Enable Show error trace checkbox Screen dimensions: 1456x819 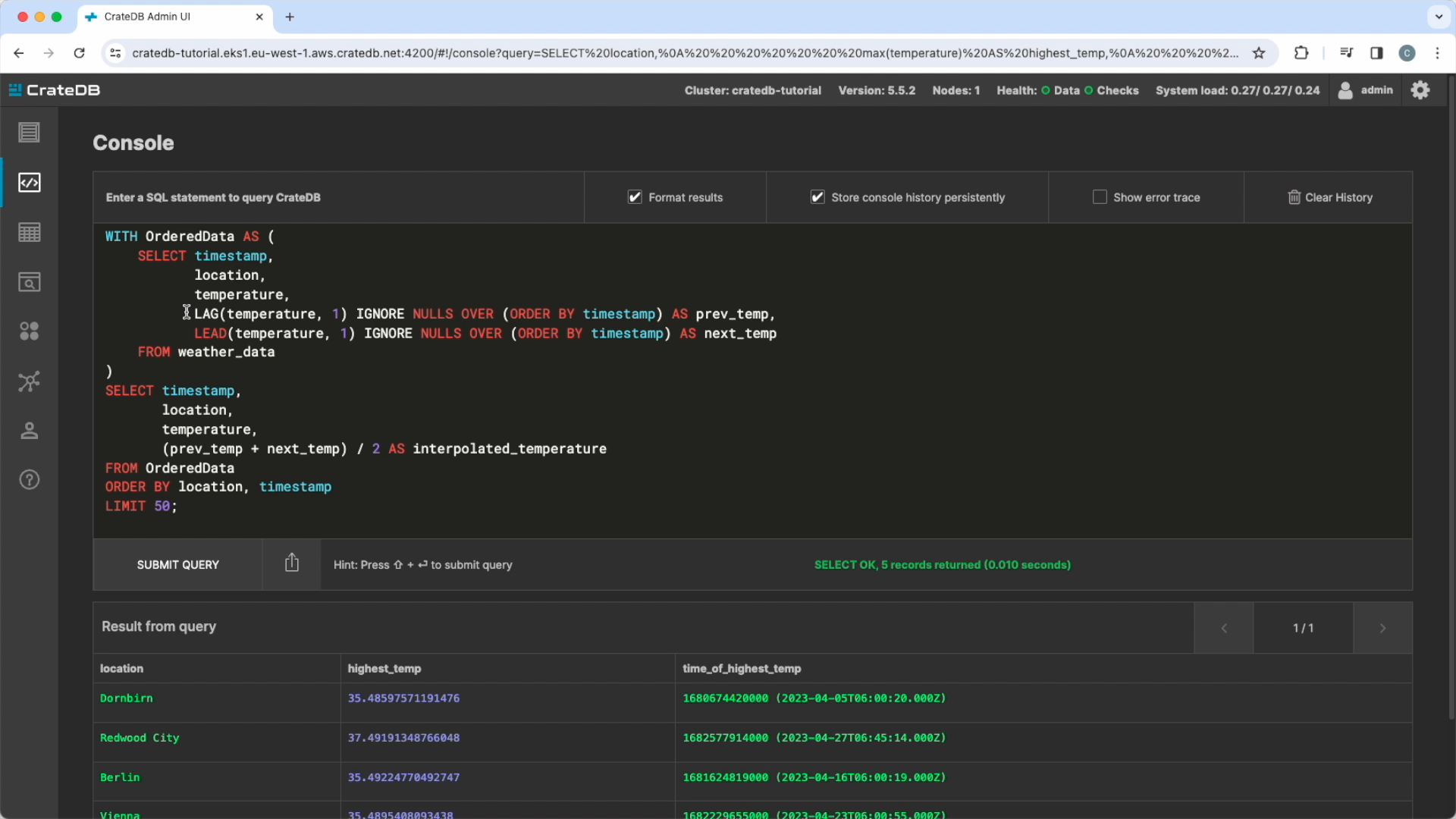click(x=1100, y=197)
